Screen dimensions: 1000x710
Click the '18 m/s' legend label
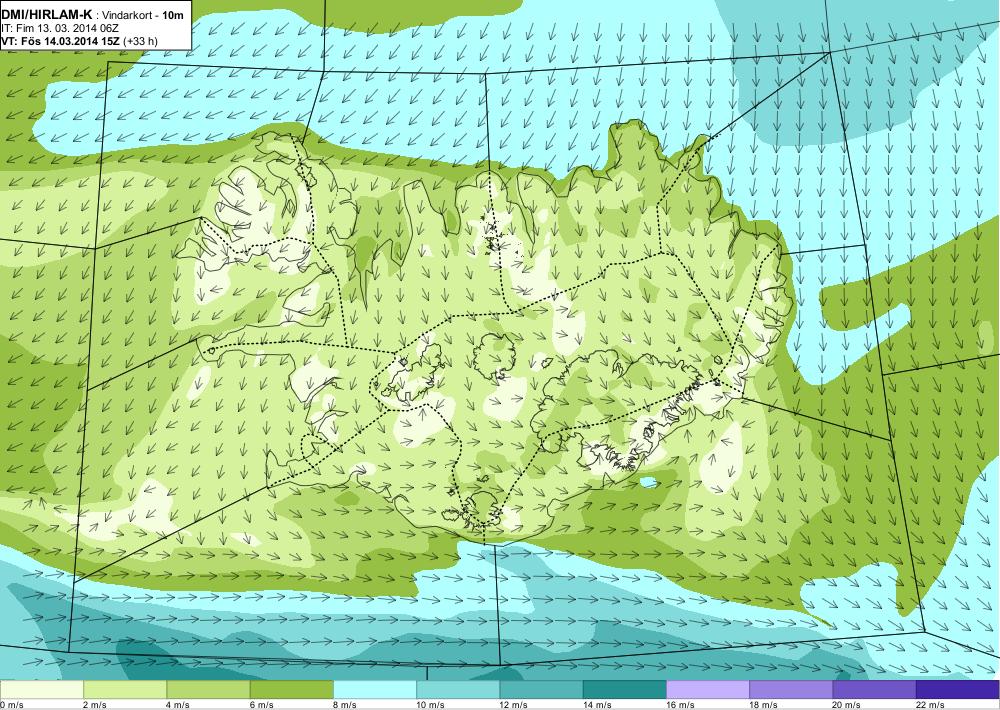click(763, 705)
